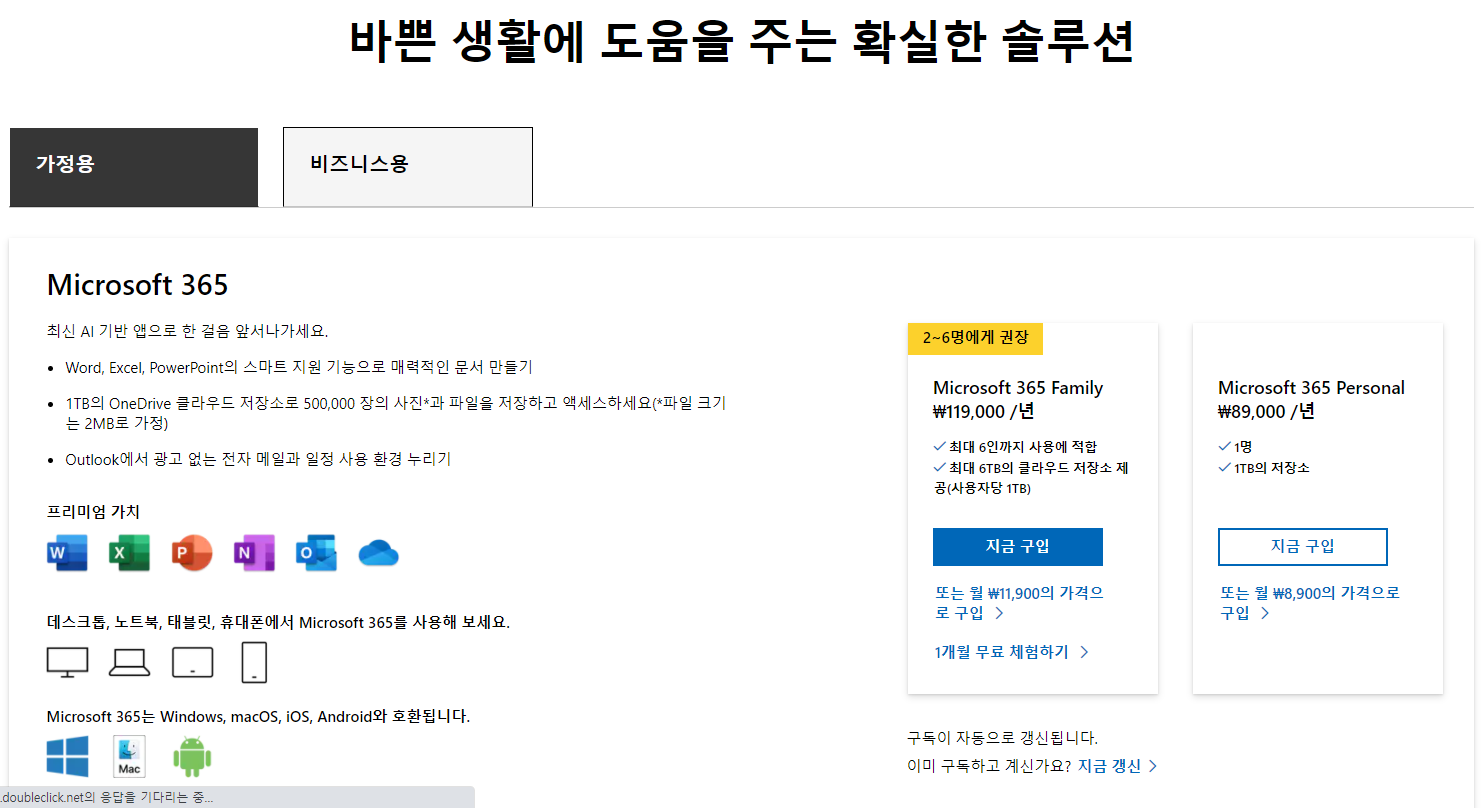Click 지금 구입 for Microsoft 365 Personal

pyautogui.click(x=1303, y=547)
